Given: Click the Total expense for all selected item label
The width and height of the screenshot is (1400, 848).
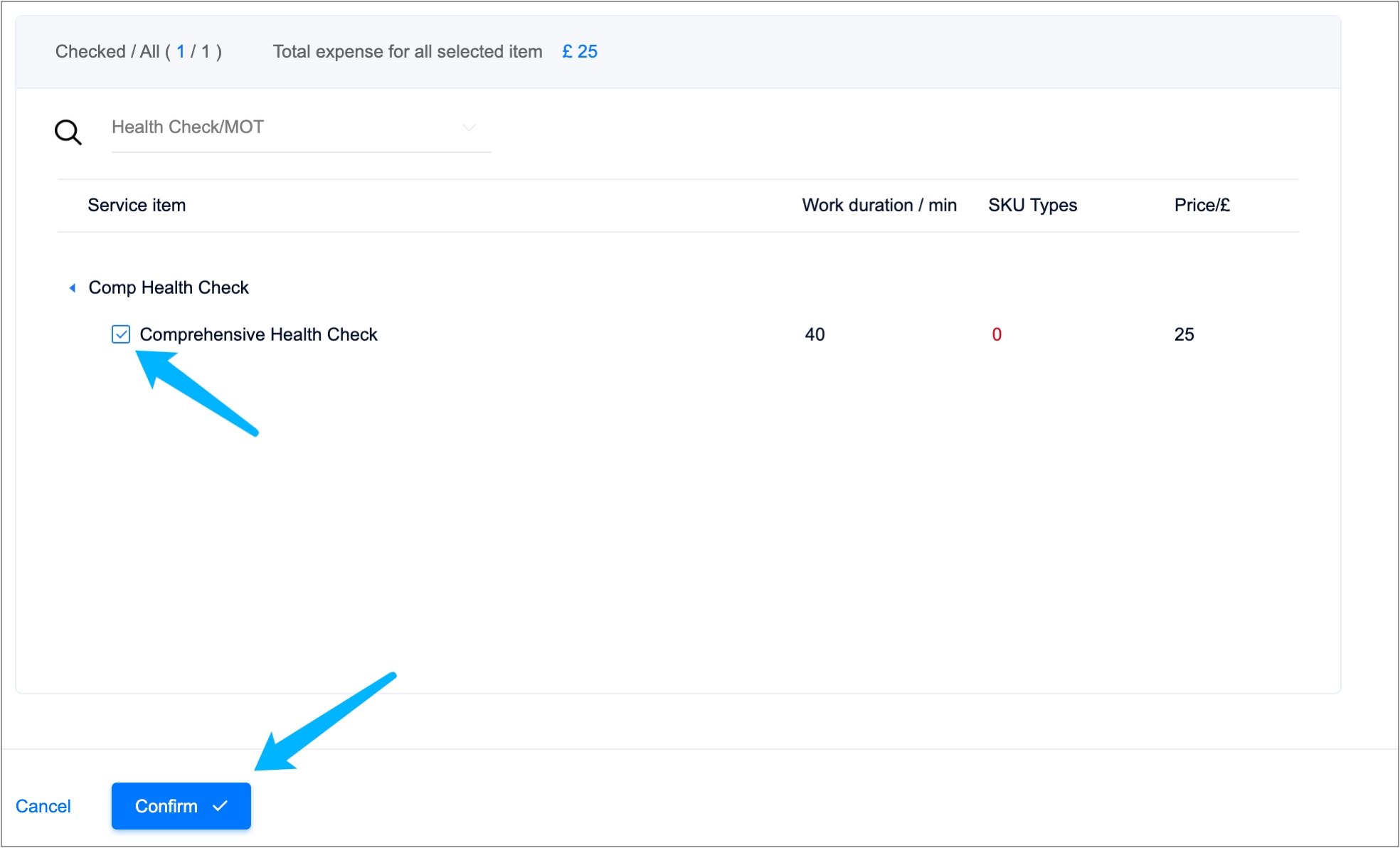Looking at the screenshot, I should pyautogui.click(x=408, y=52).
